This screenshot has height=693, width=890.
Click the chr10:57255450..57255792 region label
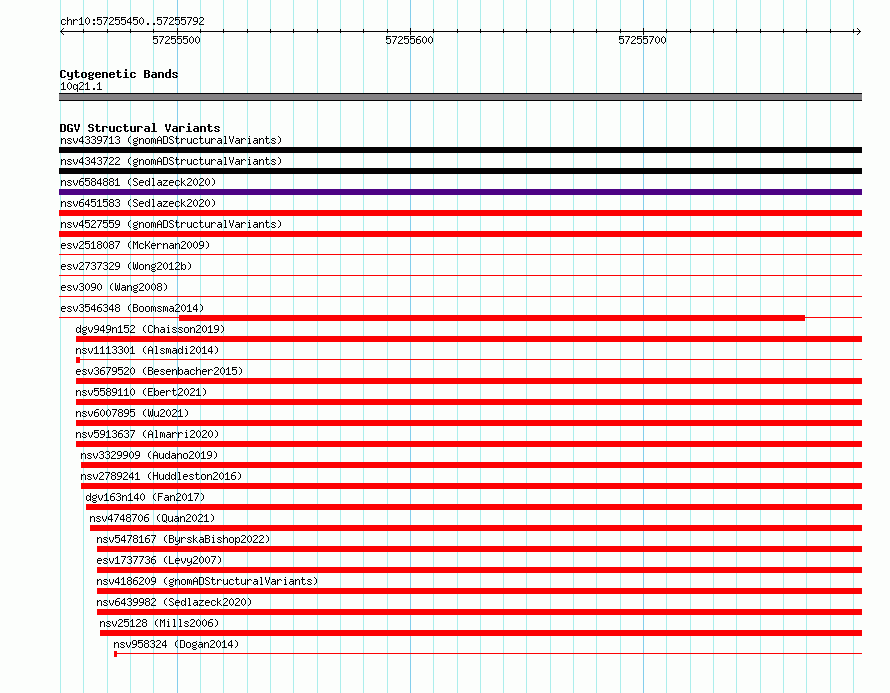click(x=132, y=21)
